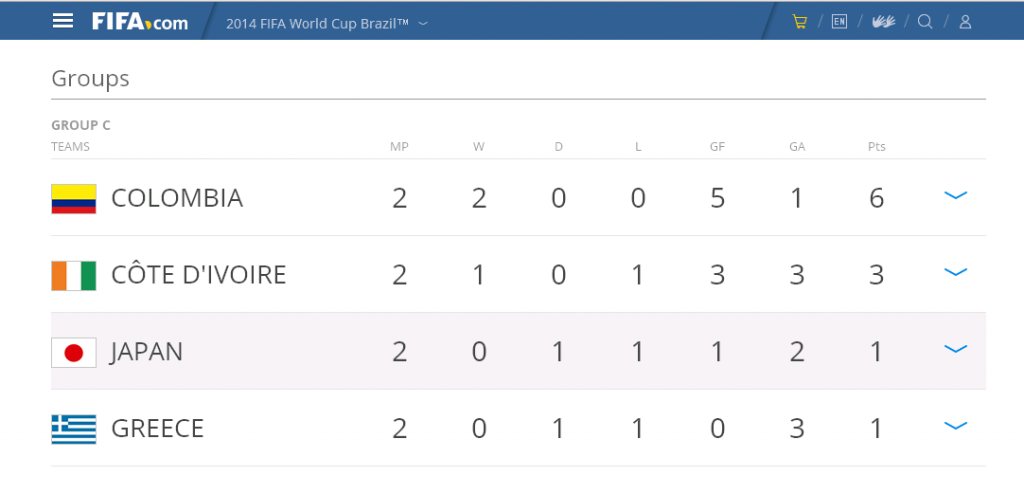
Task: Click the Japan flag icon
Action: 74,353
